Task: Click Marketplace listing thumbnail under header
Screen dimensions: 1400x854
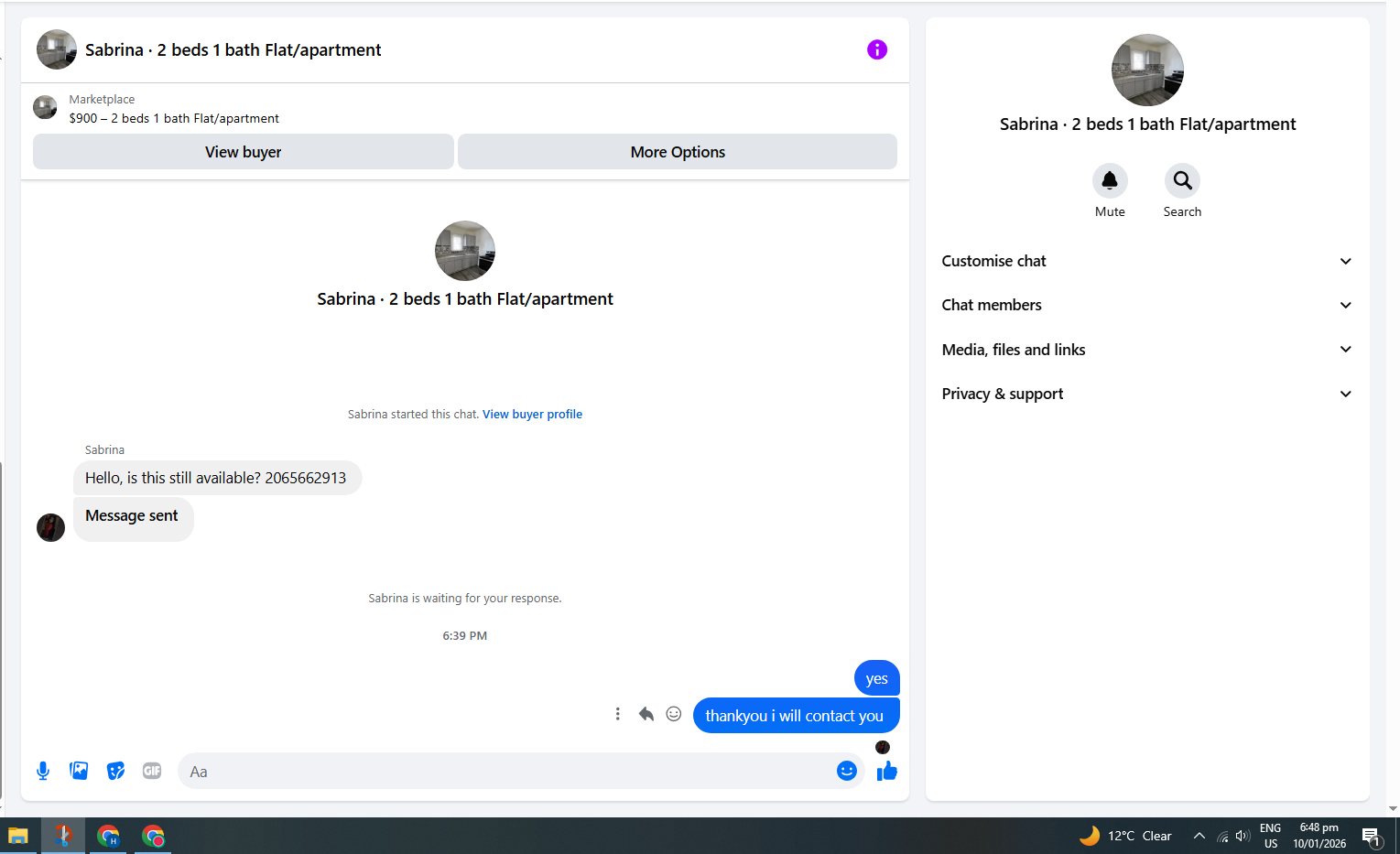Action: tap(45, 107)
